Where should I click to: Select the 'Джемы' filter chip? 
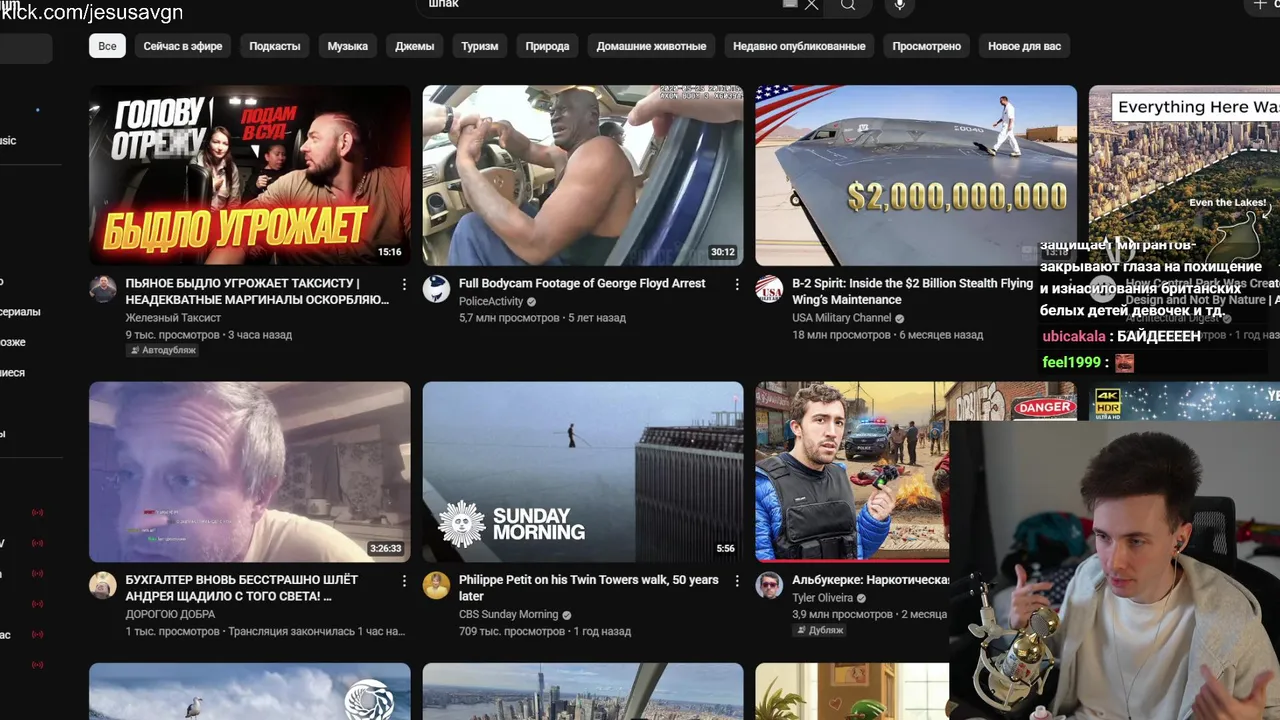(415, 46)
